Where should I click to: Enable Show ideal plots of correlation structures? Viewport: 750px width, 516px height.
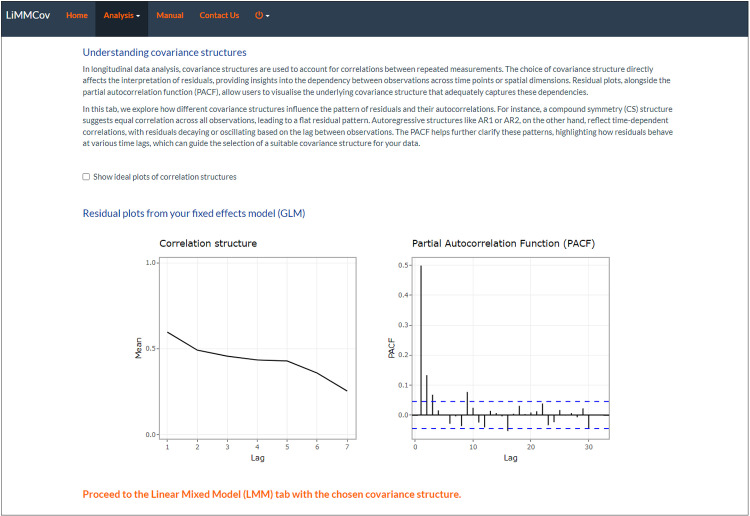86,177
